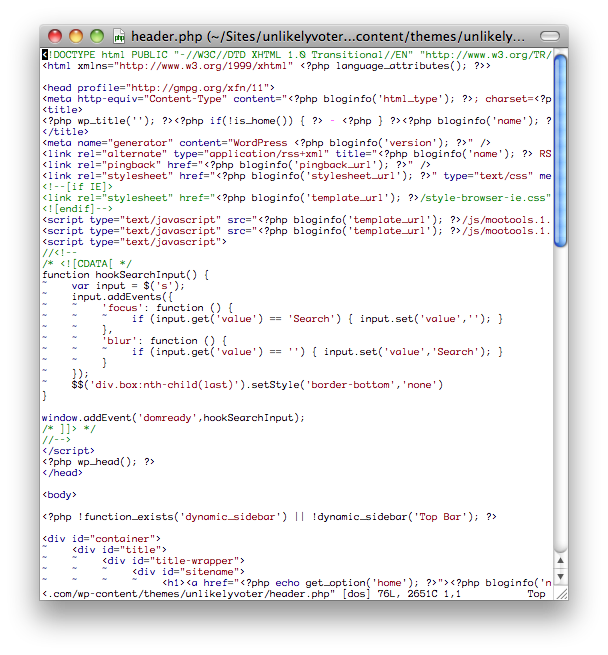Click the "'blur': function ()" line
The image size is (608, 655).
click(164, 341)
